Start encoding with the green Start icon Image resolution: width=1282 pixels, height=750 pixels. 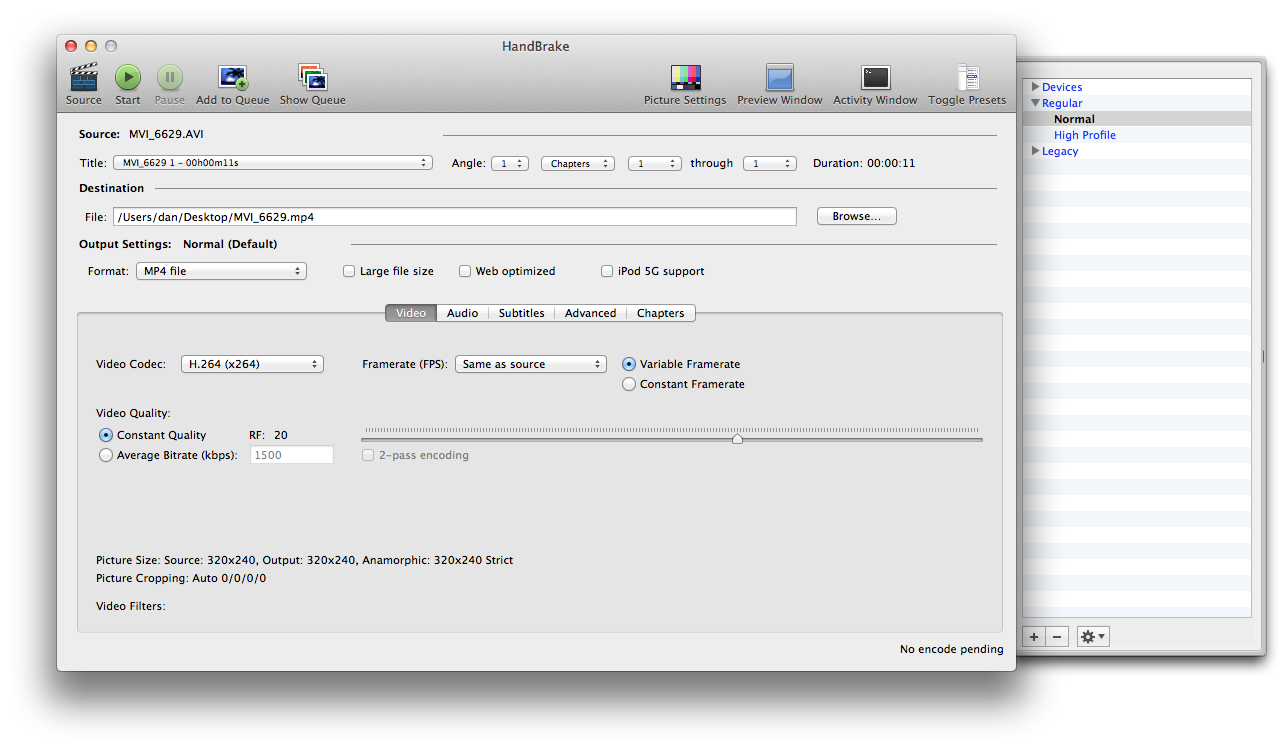pos(127,77)
